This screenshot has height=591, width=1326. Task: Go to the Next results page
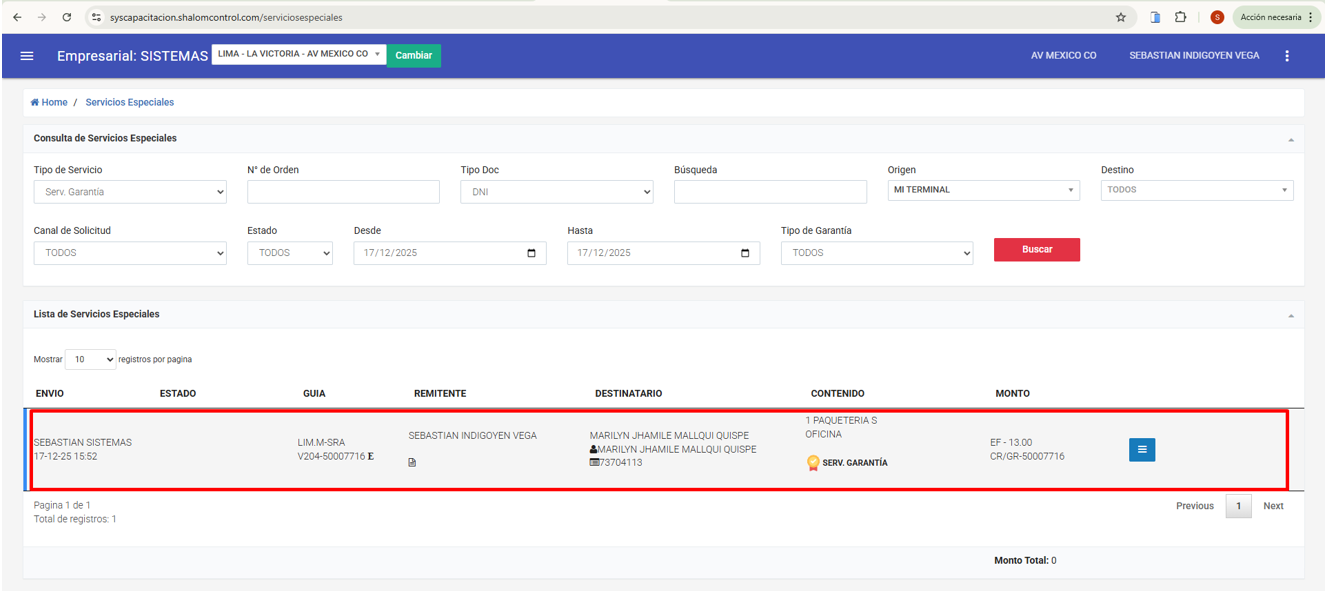coord(1273,507)
